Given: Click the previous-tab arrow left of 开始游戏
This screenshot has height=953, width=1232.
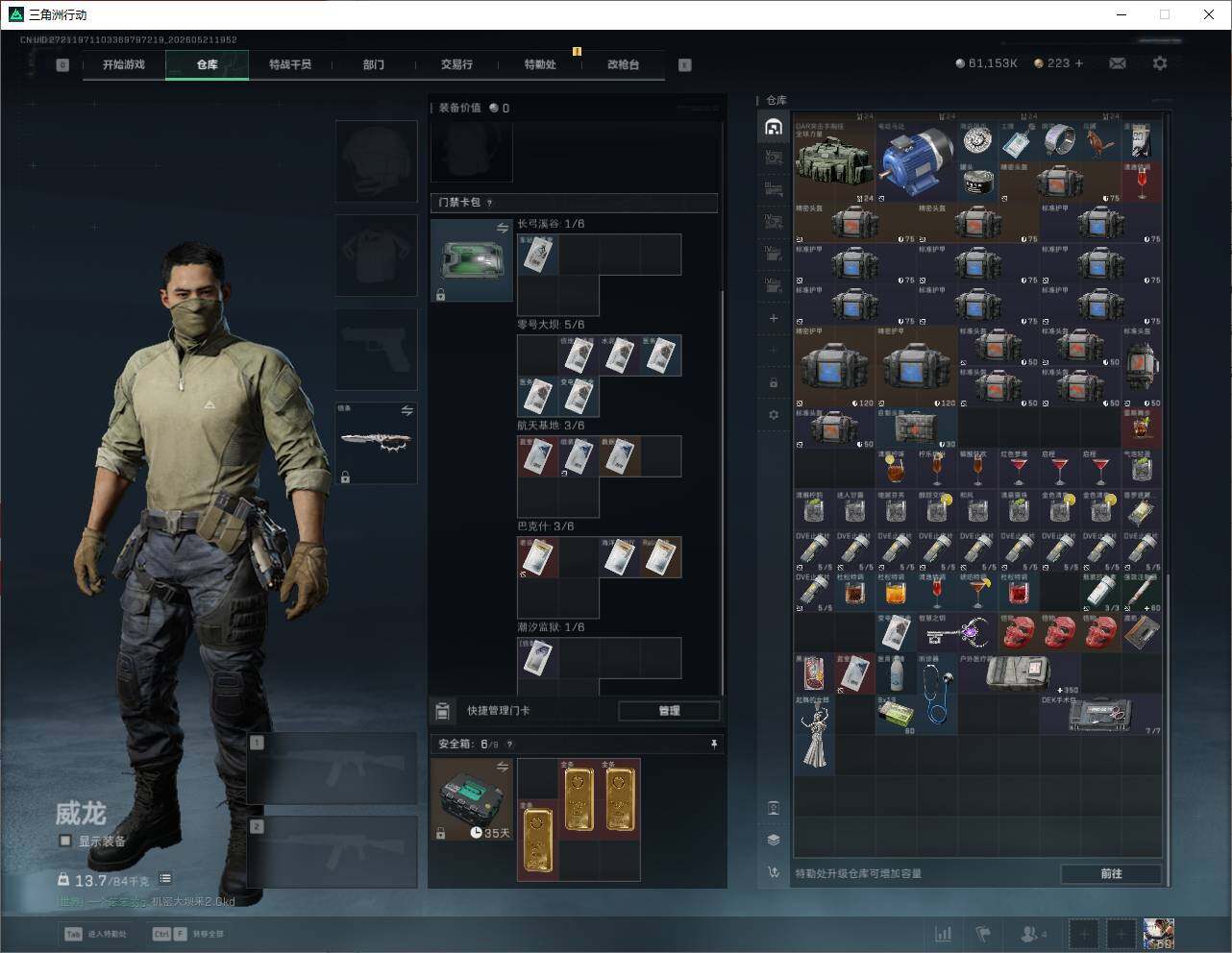Looking at the screenshot, I should coord(62,65).
